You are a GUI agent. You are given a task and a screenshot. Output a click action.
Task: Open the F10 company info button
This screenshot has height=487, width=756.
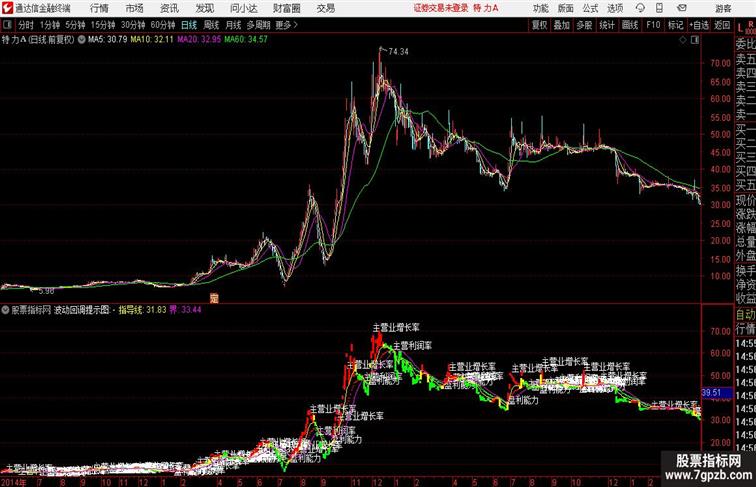click(x=653, y=25)
